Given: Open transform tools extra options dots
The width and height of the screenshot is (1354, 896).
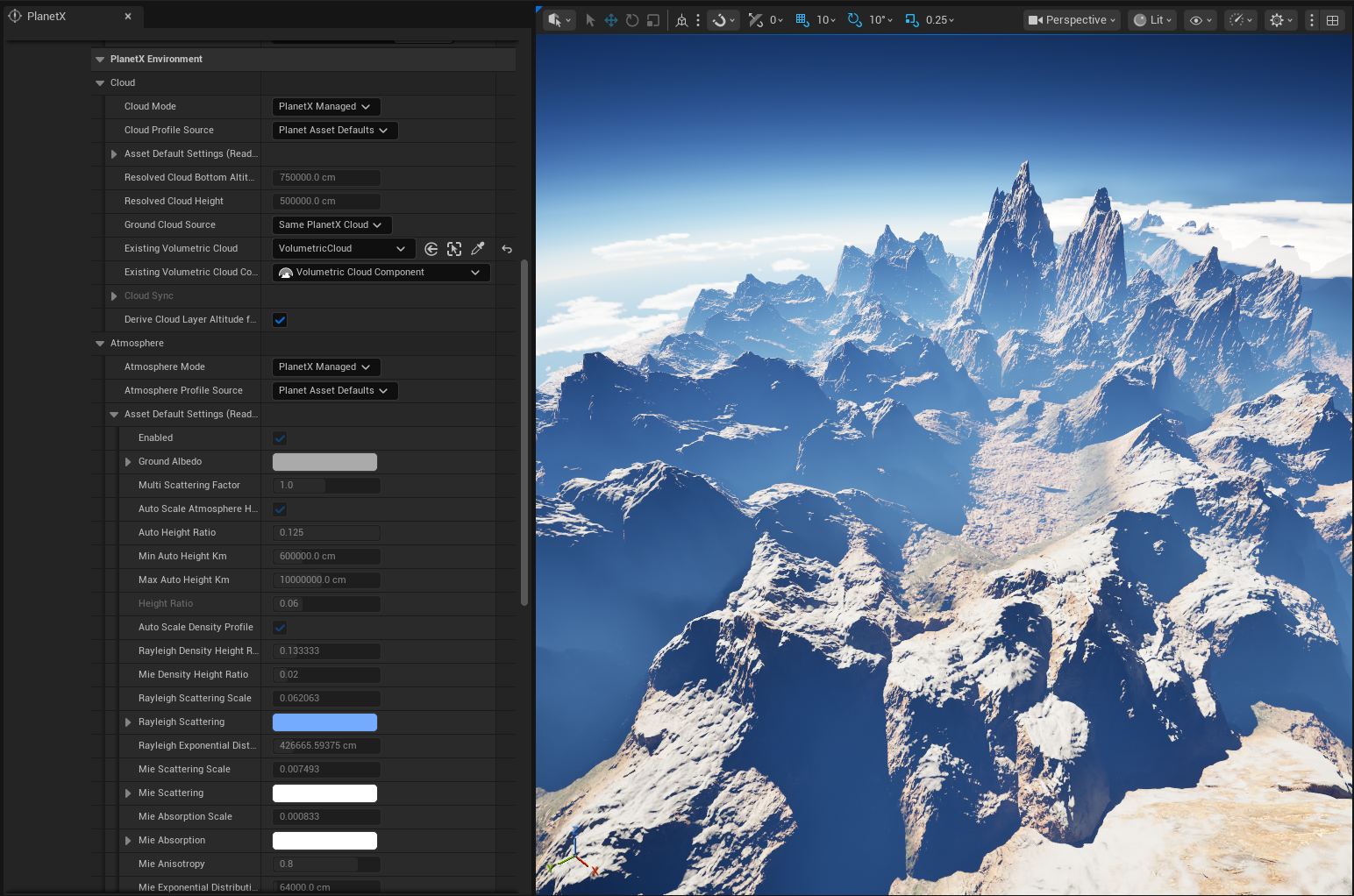Looking at the screenshot, I should click(x=698, y=20).
